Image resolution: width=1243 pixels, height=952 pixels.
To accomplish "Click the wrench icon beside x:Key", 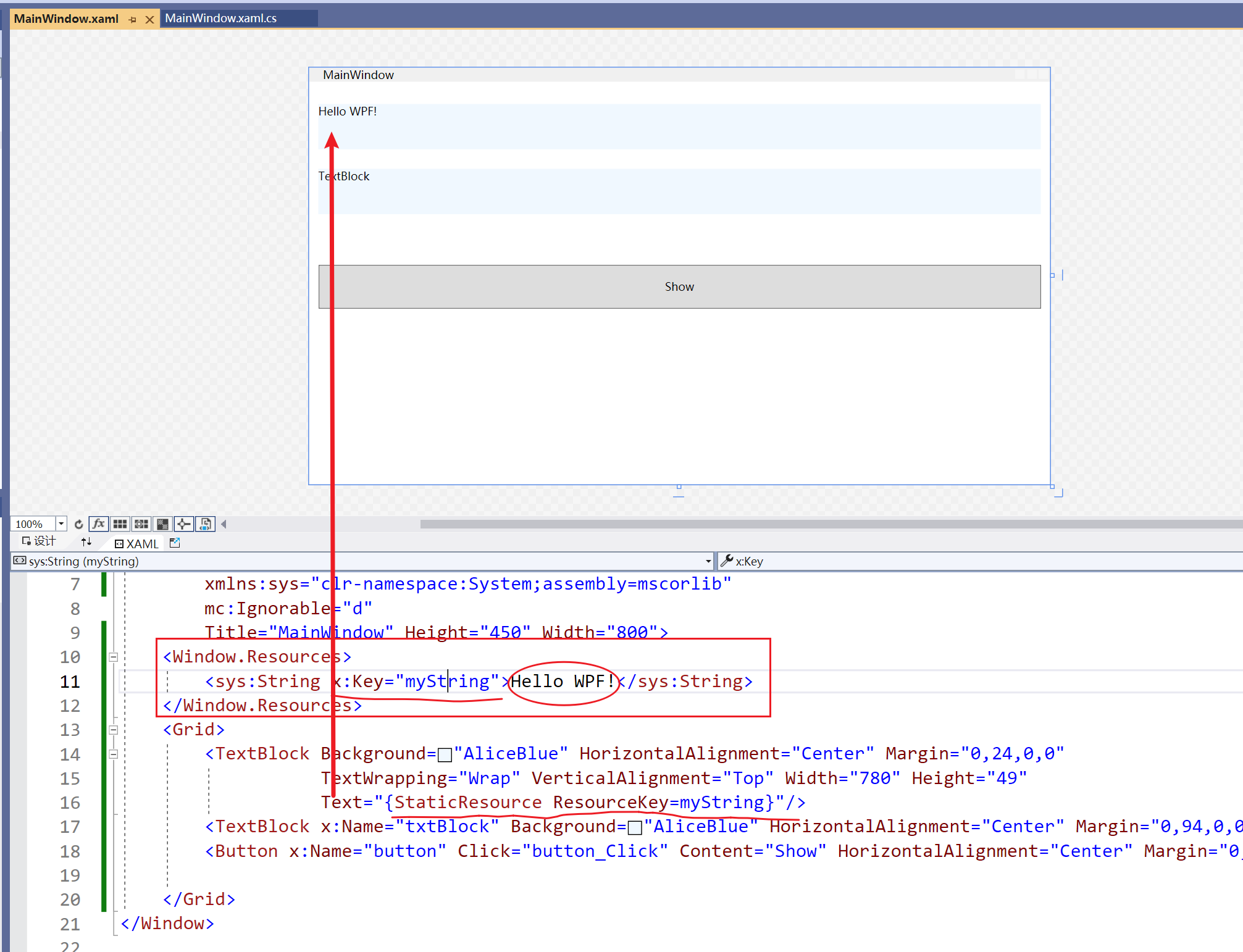I will click(727, 561).
